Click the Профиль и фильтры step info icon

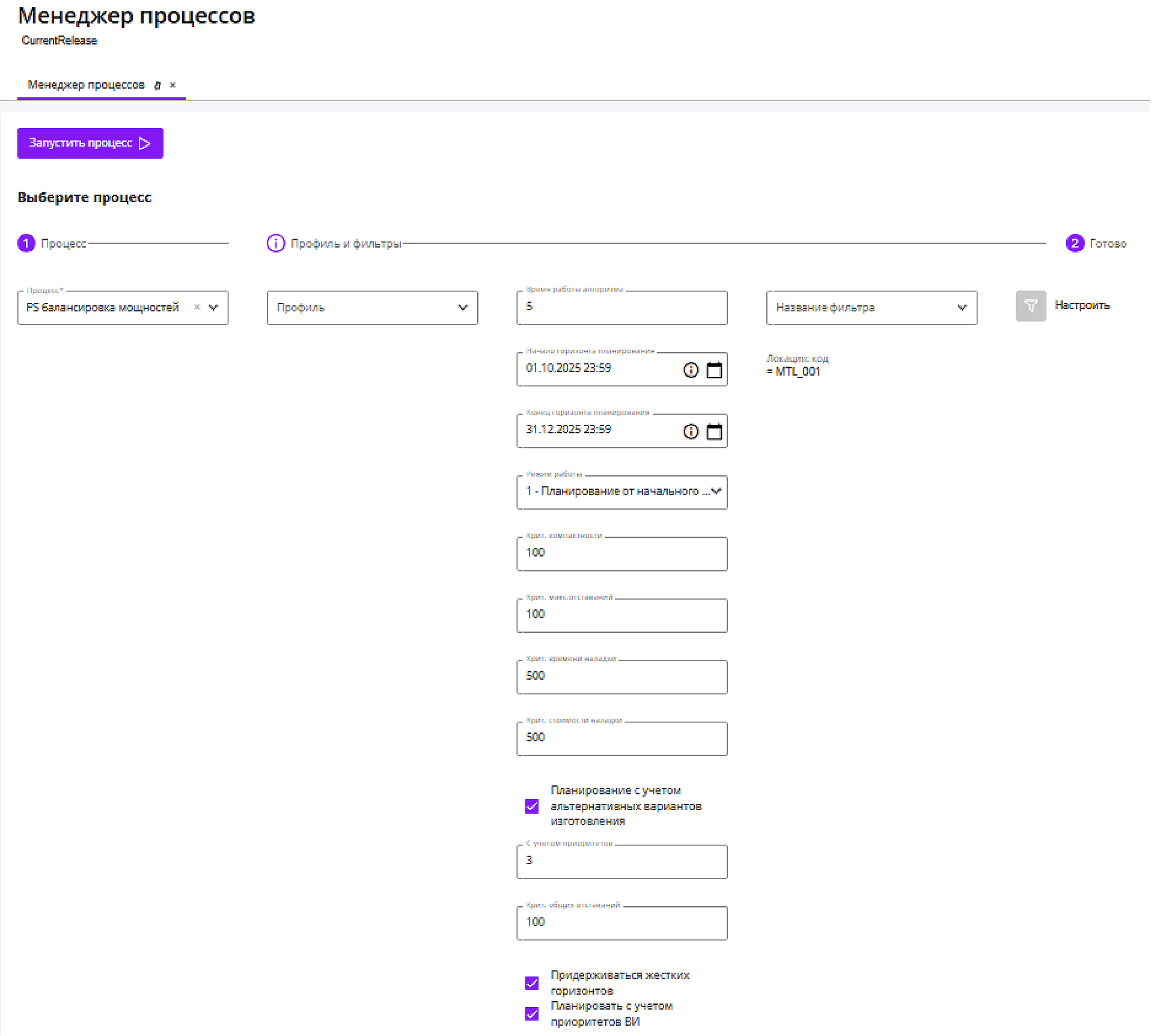(275, 243)
